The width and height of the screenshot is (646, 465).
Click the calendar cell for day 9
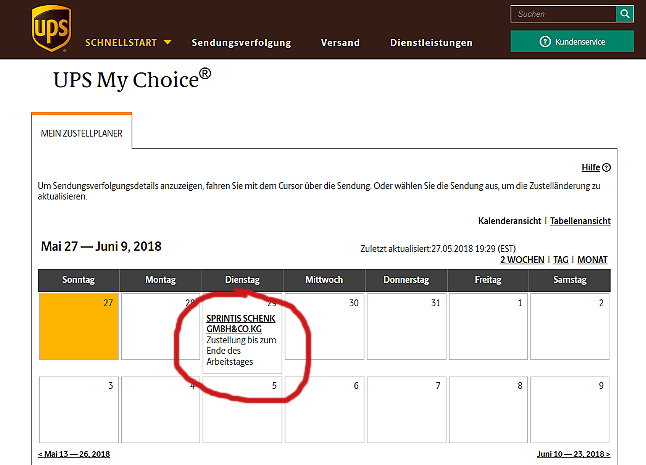coord(570,409)
